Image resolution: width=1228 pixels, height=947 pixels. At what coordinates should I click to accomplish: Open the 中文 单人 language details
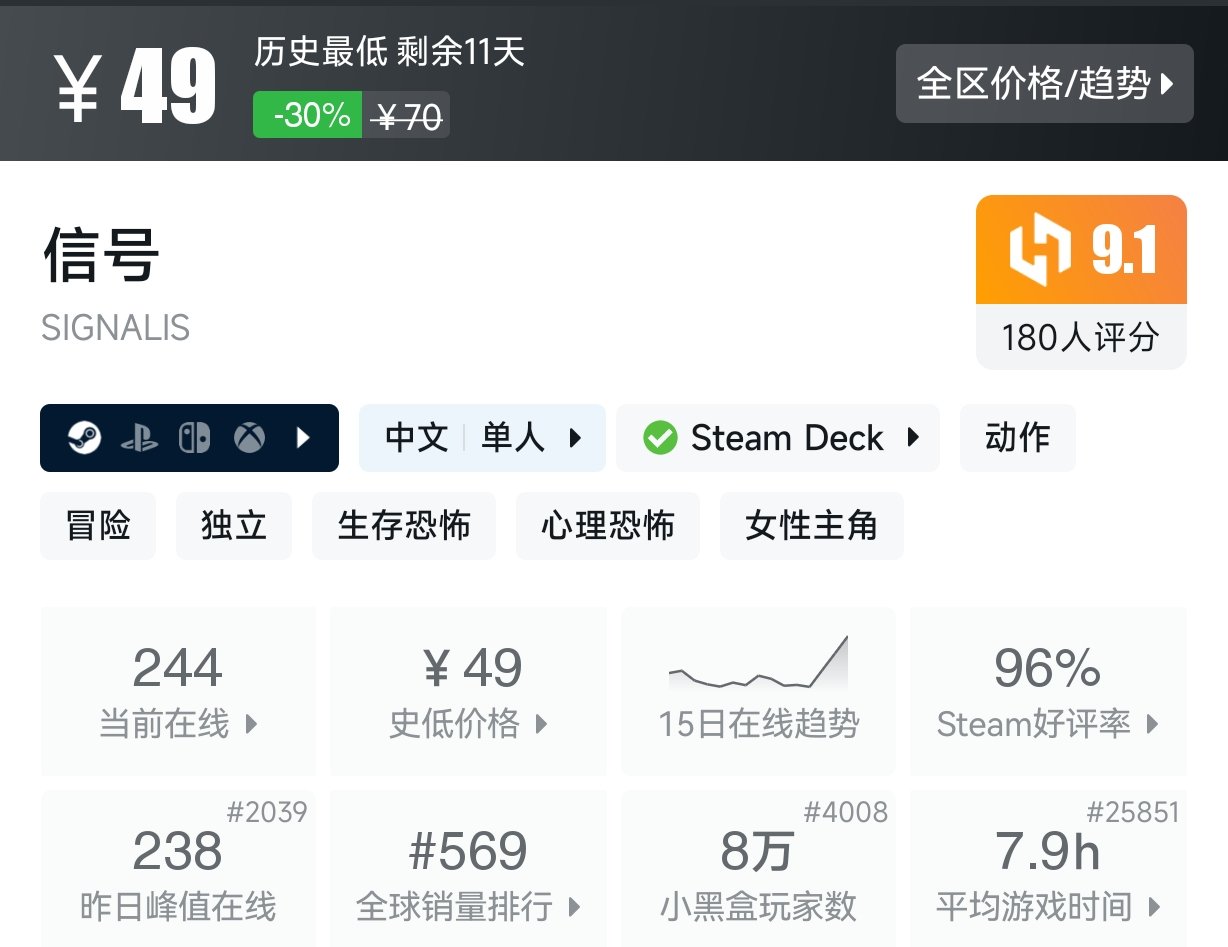tap(482, 438)
